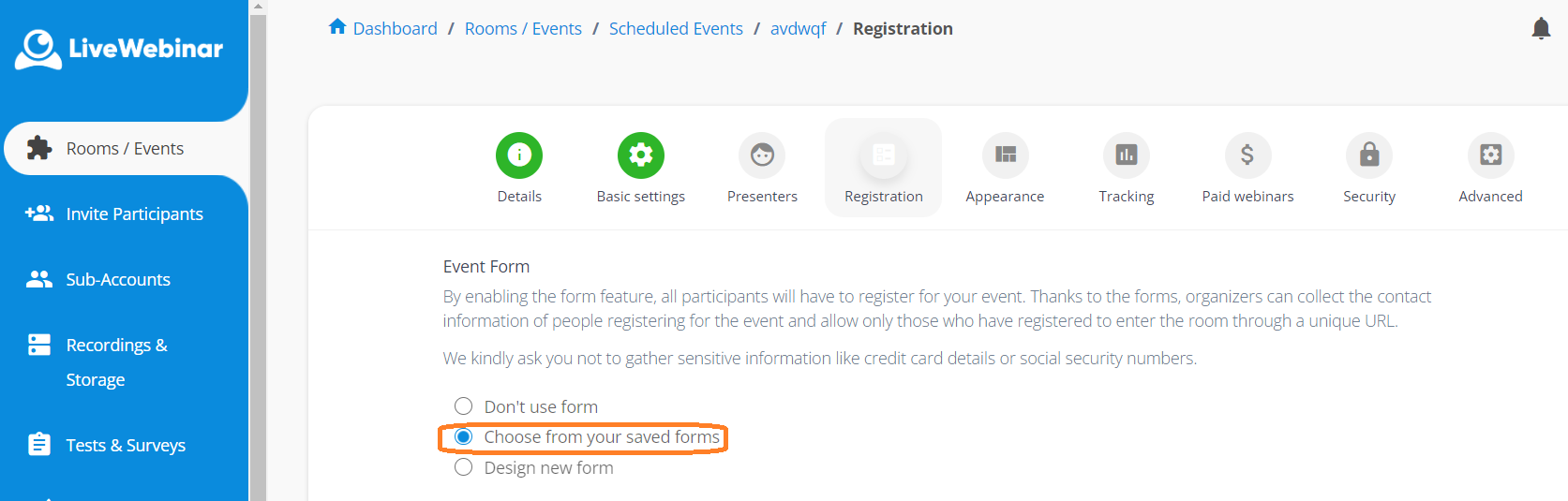Open the Appearance layout icon

tap(1005, 155)
